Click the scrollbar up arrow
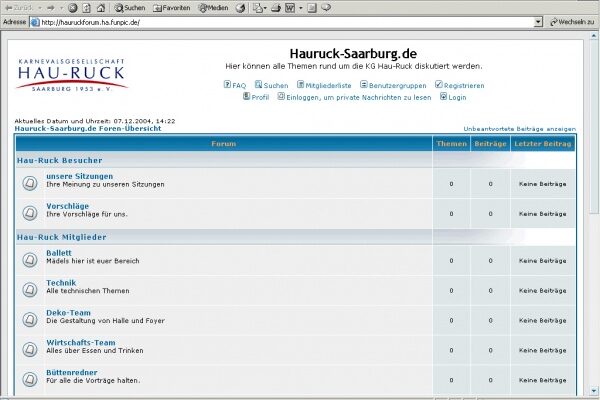The height and width of the screenshot is (400, 600). click(x=594, y=36)
